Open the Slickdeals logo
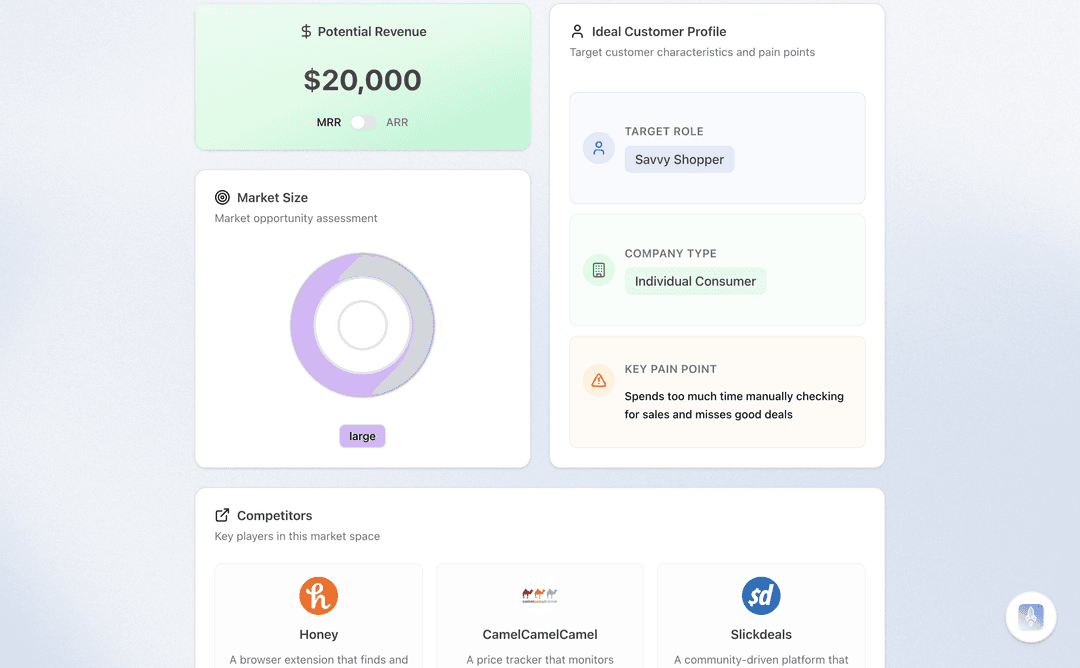This screenshot has height=668, width=1080. [x=761, y=596]
